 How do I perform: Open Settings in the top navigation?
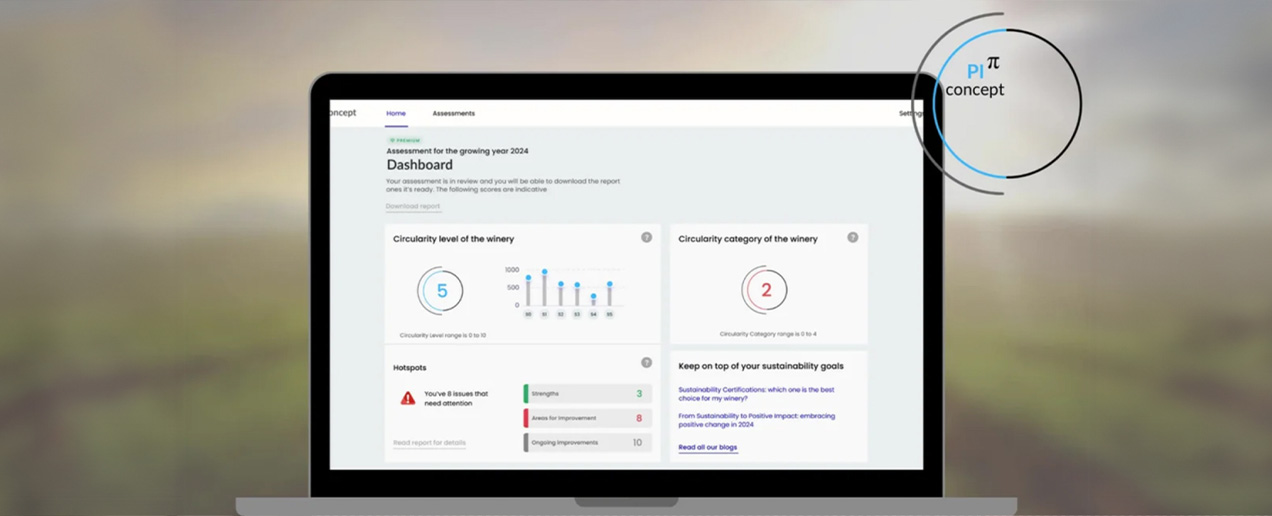(911, 114)
